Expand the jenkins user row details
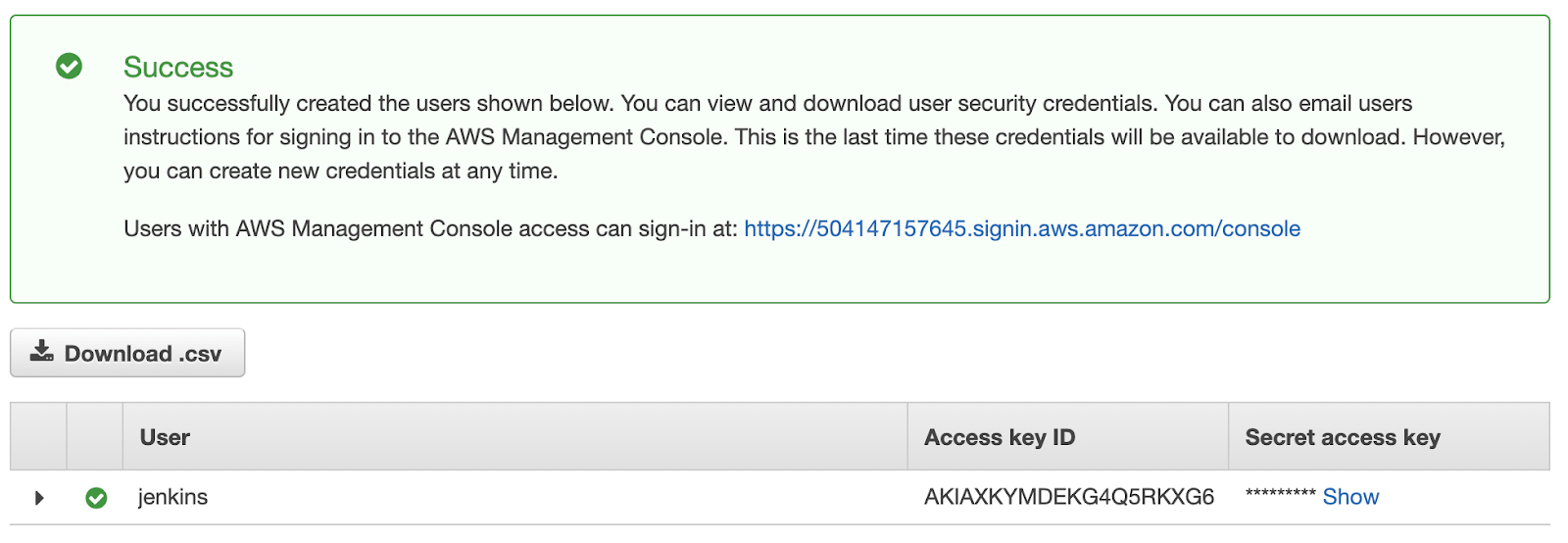This screenshot has width=1568, height=543. [39, 498]
